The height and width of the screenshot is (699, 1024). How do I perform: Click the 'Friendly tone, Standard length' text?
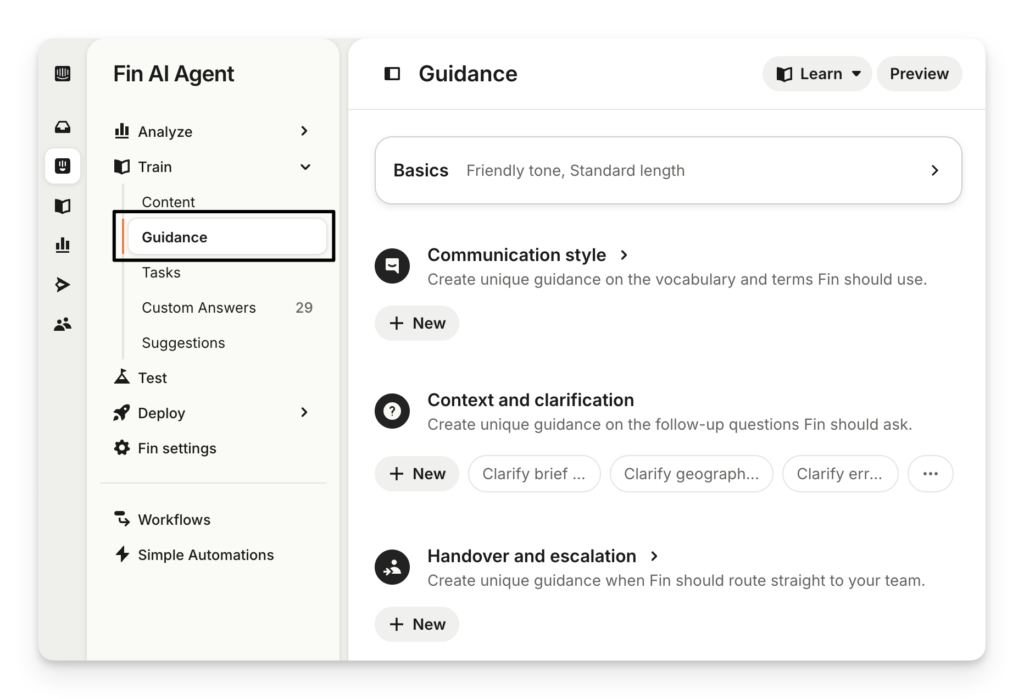pyautogui.click(x=575, y=171)
